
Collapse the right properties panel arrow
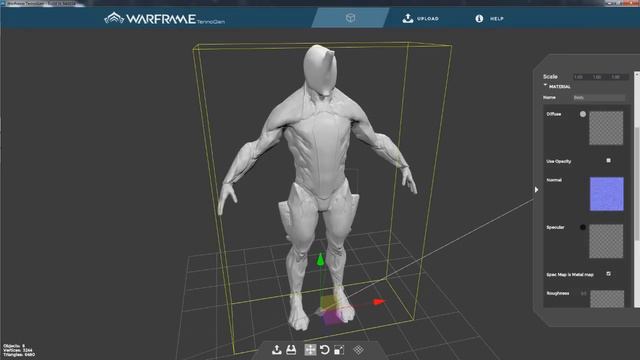pyautogui.click(x=536, y=190)
